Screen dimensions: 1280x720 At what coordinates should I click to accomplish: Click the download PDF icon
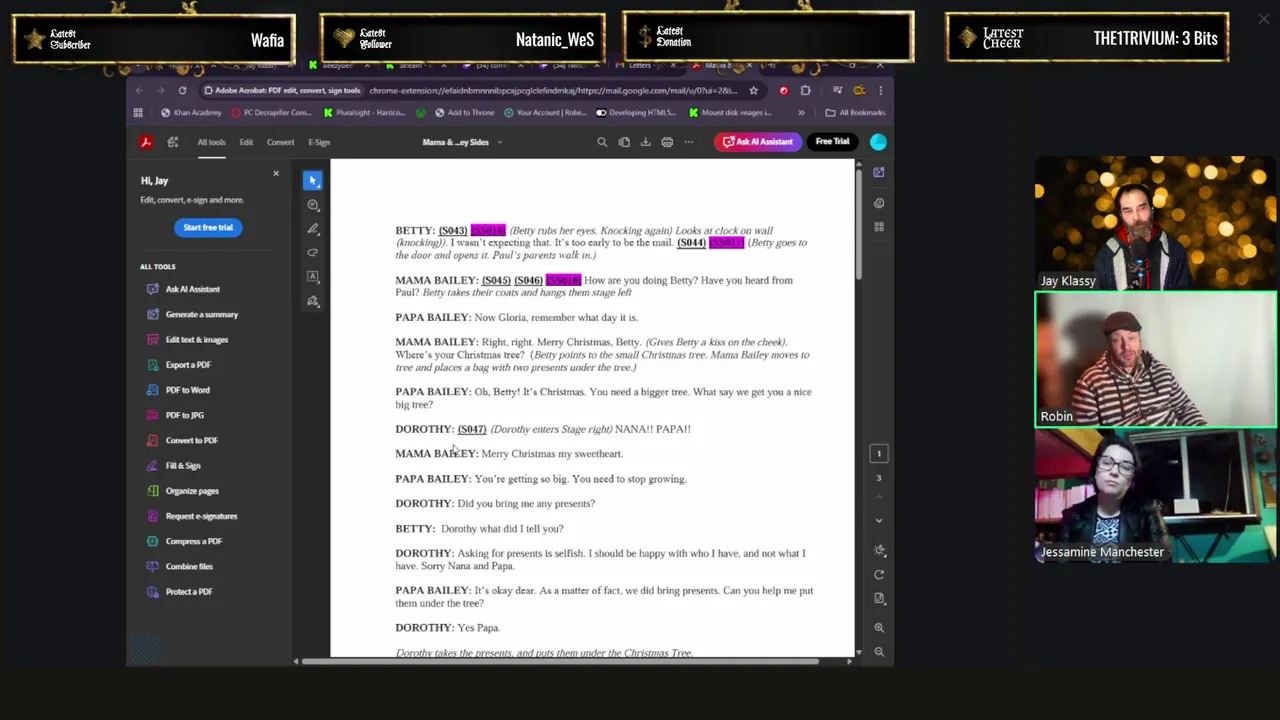[x=645, y=142]
